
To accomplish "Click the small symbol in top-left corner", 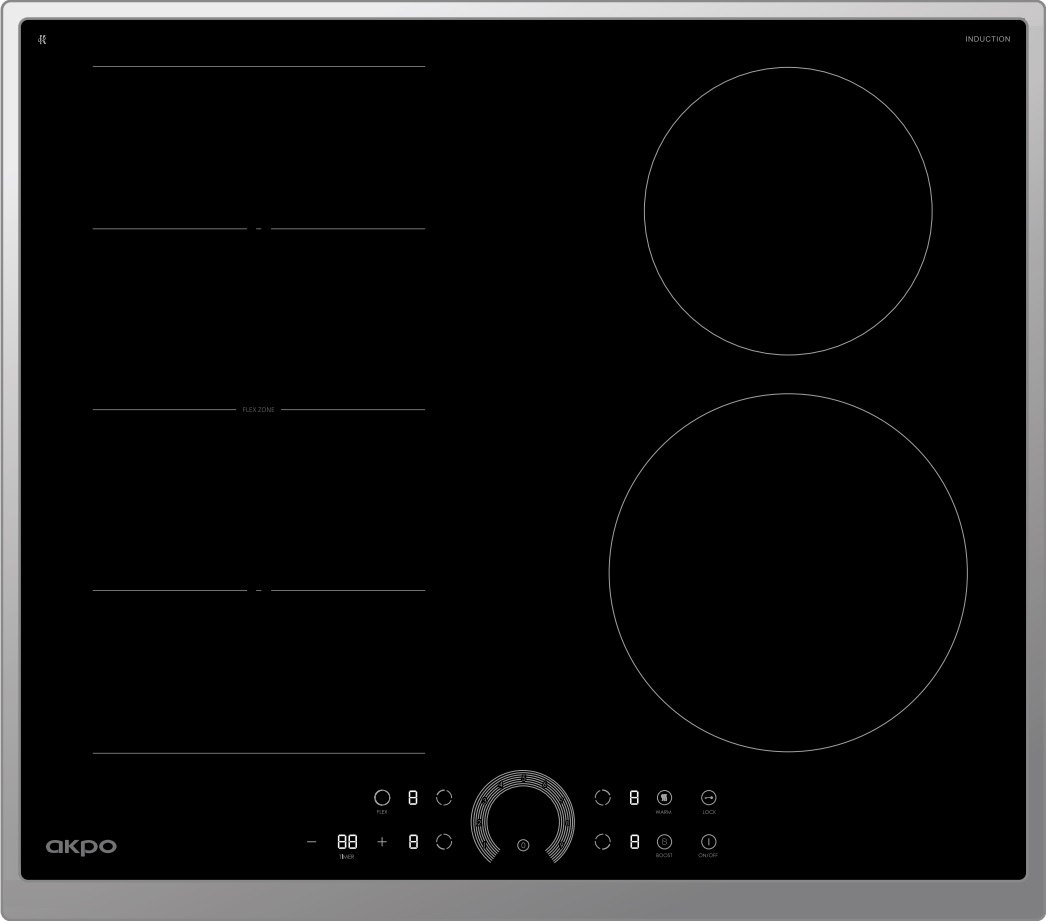I will coord(43,39).
